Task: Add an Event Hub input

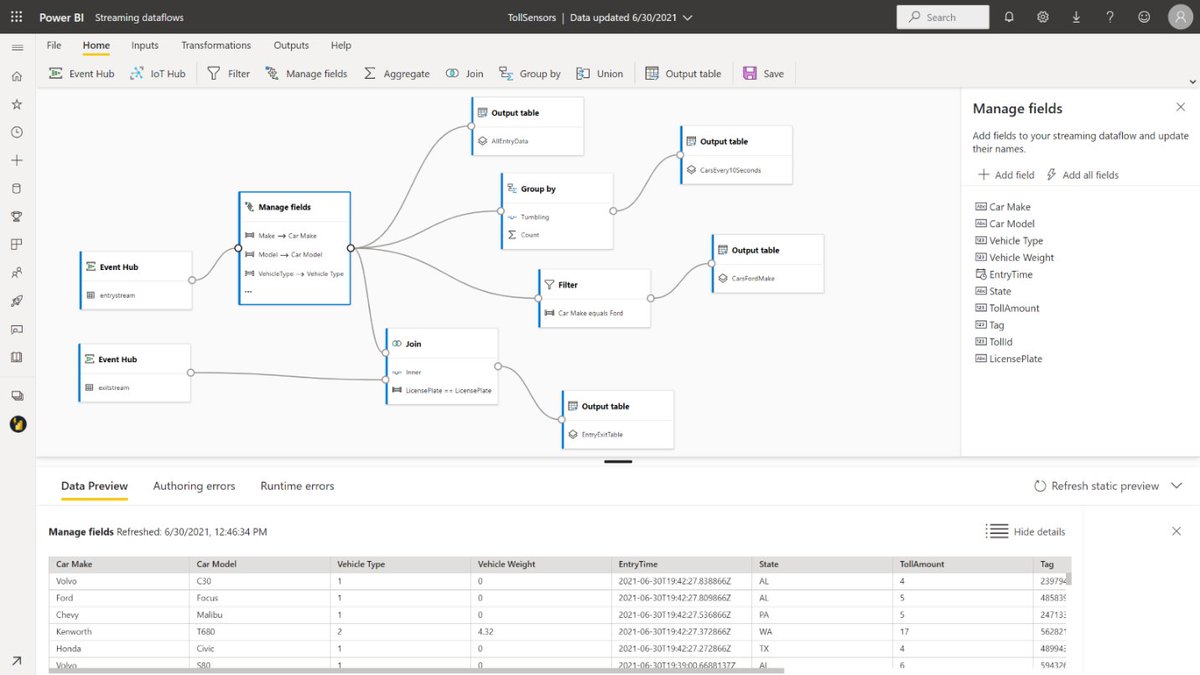Action: coord(80,73)
